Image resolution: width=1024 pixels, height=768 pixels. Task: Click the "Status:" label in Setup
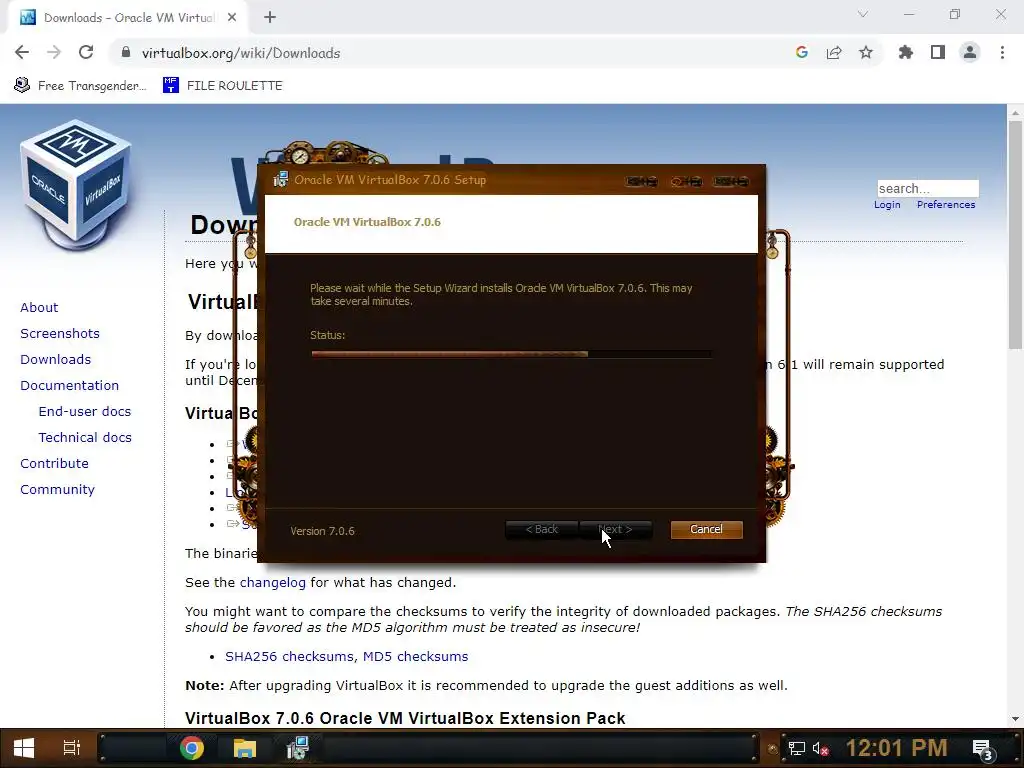pyautogui.click(x=328, y=335)
